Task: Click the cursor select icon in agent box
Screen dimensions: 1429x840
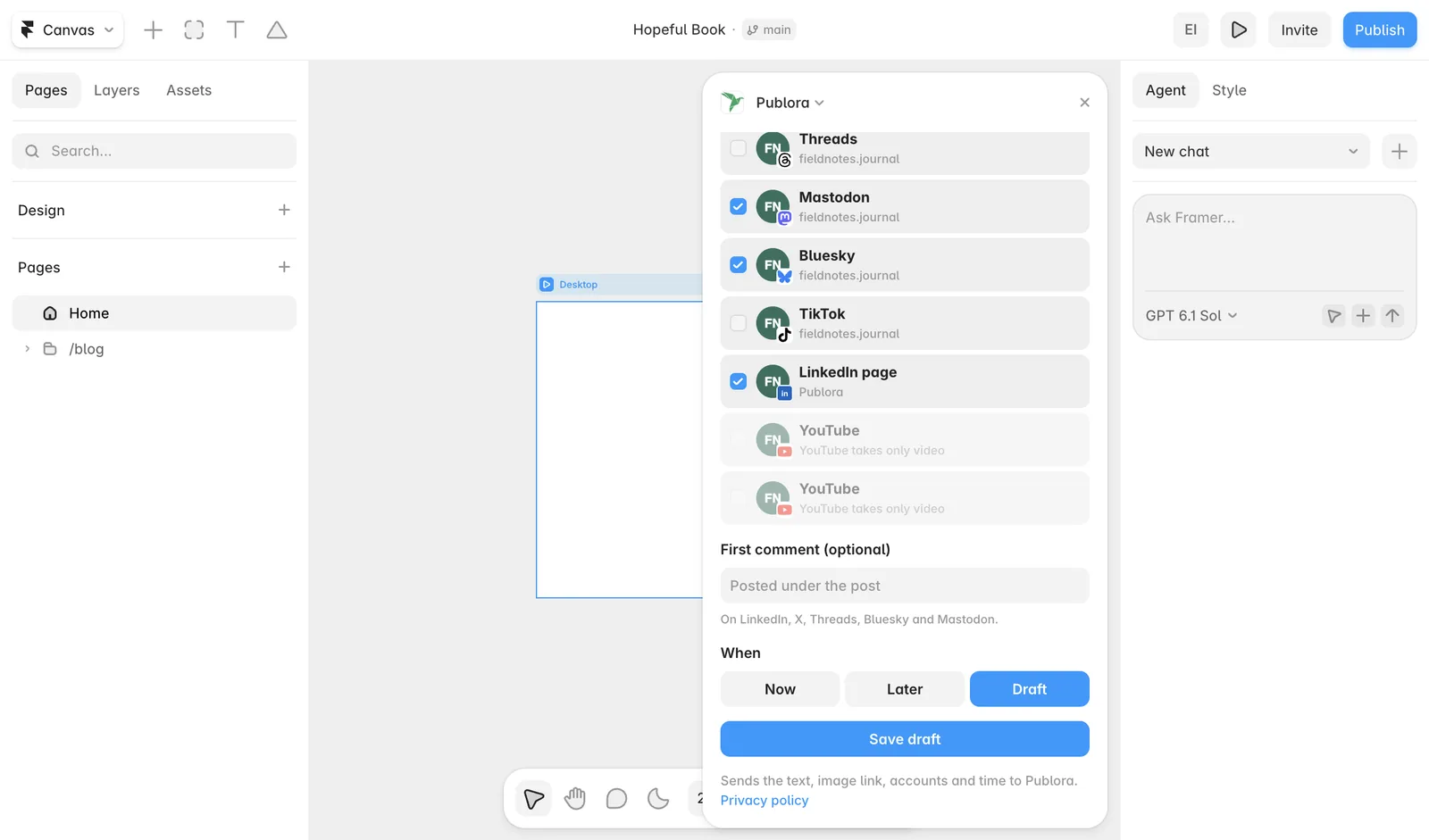Action: click(x=1333, y=315)
